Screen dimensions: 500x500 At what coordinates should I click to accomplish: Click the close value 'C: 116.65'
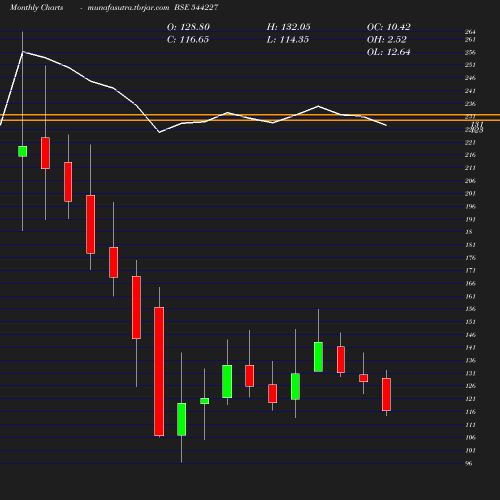pos(188,40)
